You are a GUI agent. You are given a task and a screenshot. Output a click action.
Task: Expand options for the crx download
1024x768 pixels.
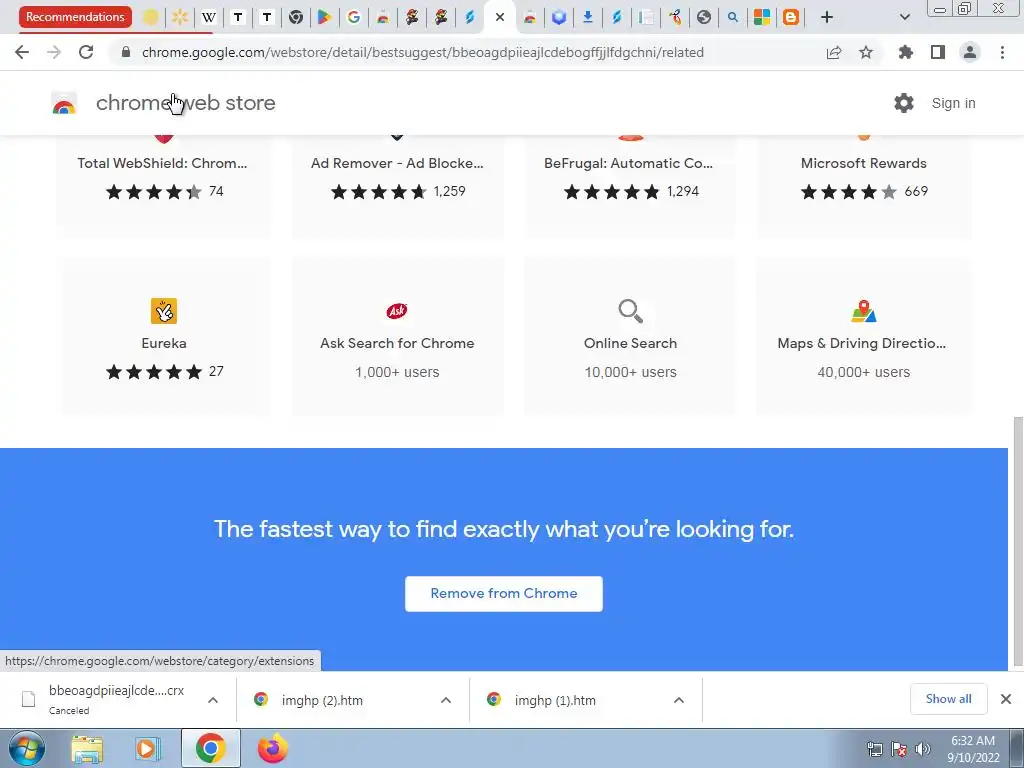click(213, 700)
